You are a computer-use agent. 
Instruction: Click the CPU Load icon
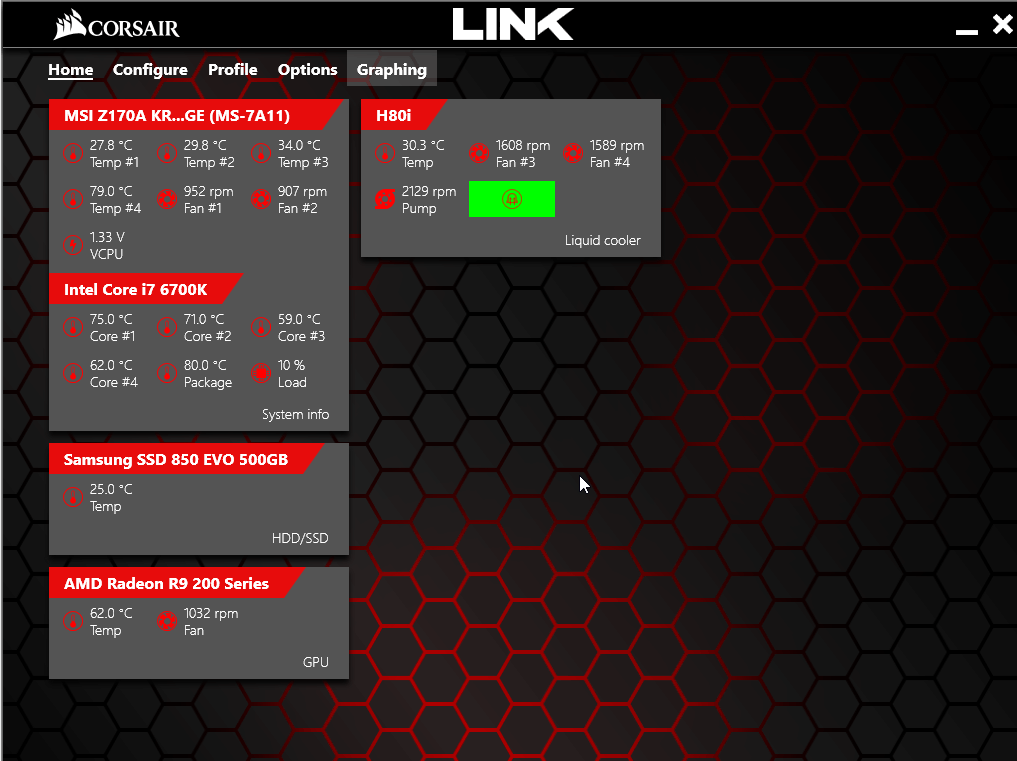coord(261,373)
